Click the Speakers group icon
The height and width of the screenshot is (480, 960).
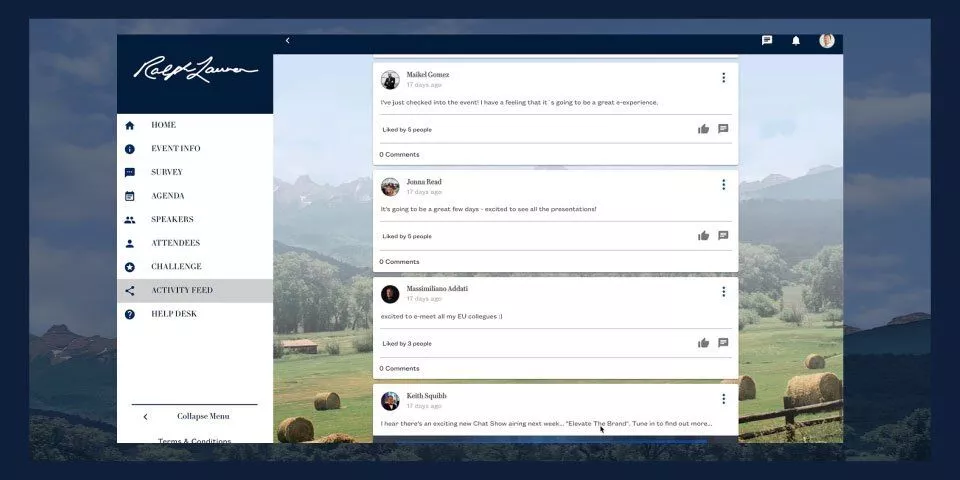130,220
